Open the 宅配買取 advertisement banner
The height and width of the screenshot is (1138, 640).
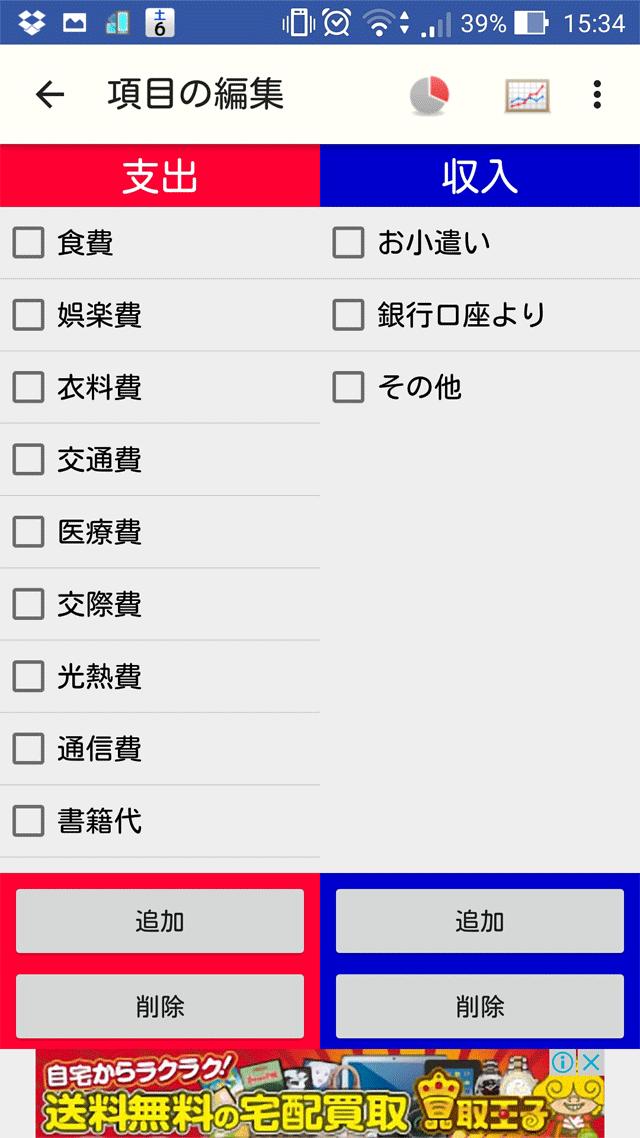(x=300, y=1094)
